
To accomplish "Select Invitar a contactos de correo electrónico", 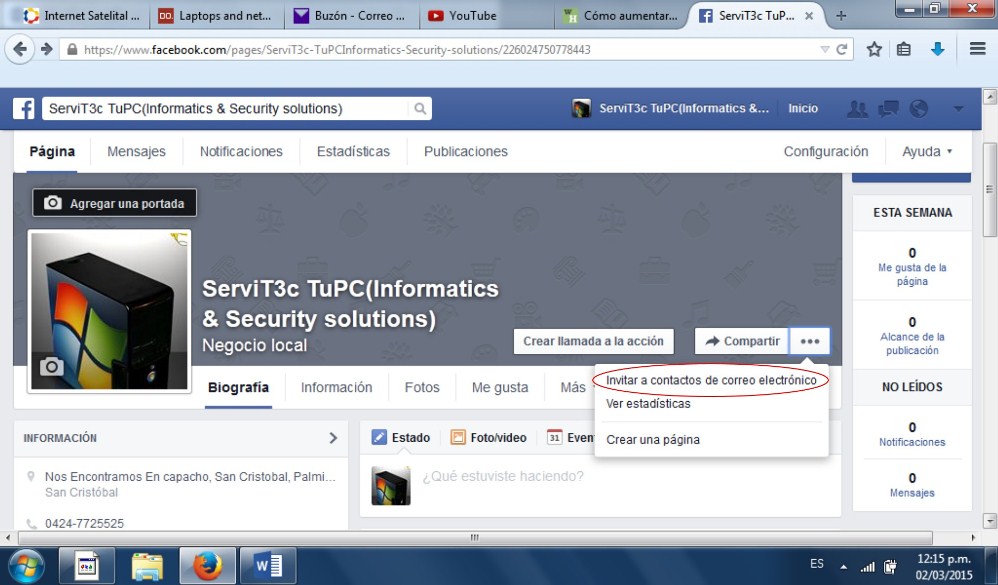I will pos(711,380).
